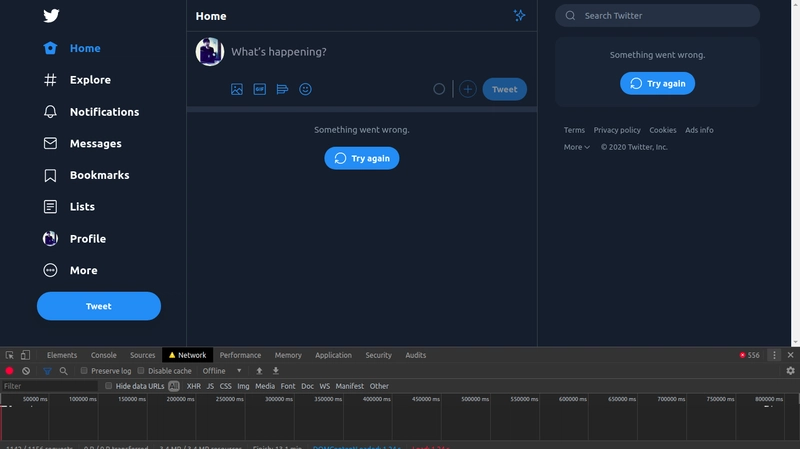This screenshot has height=449, width=800.
Task: Add a poll to the tweet
Action: pyautogui.click(x=282, y=89)
